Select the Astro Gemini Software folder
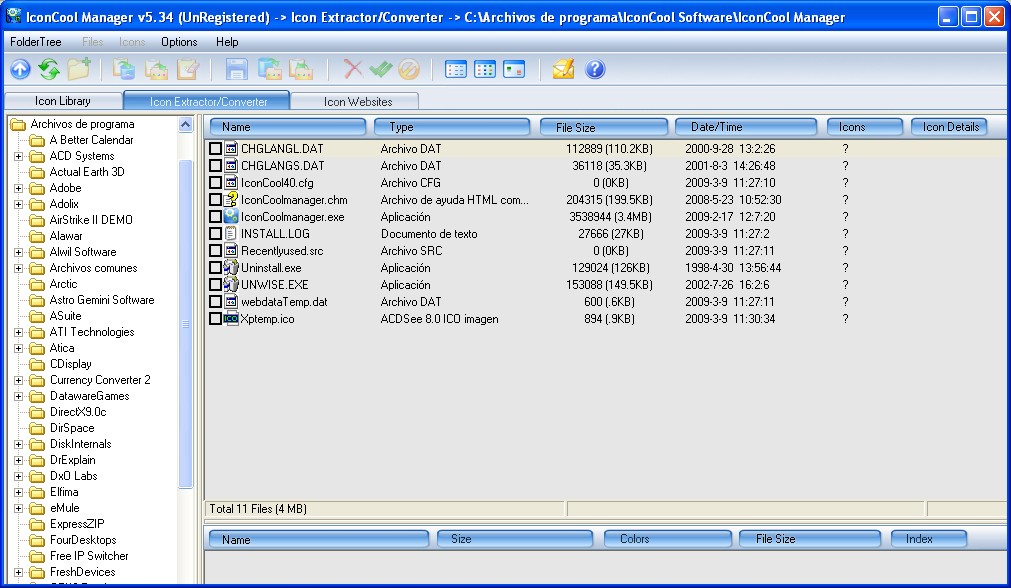 (102, 300)
